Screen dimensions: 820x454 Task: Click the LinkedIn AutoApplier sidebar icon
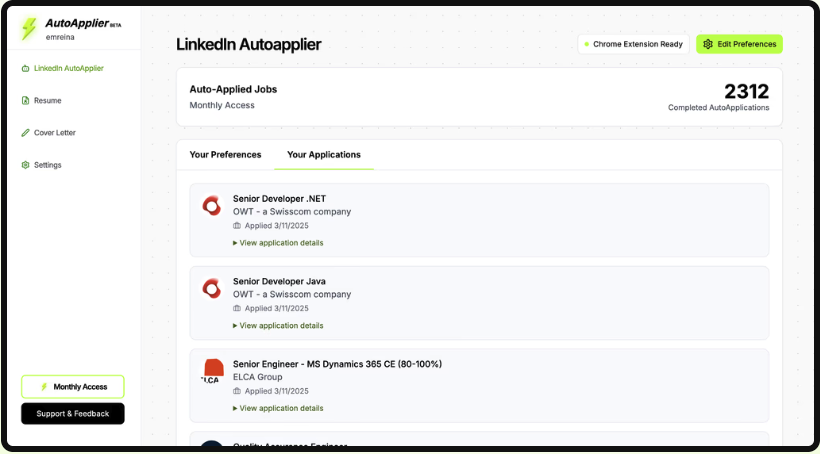click(25, 69)
